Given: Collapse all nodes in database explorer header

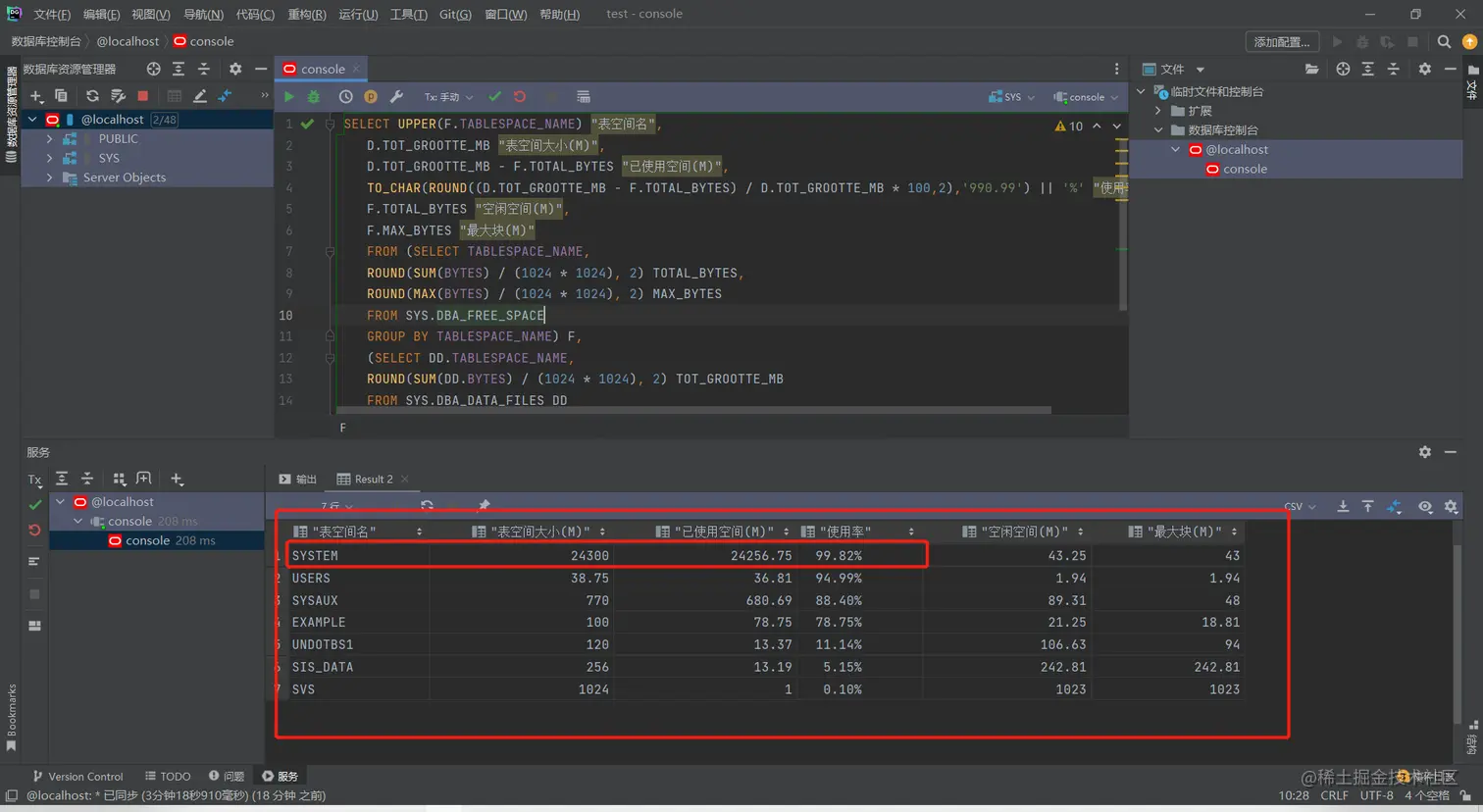Looking at the screenshot, I should [x=204, y=69].
